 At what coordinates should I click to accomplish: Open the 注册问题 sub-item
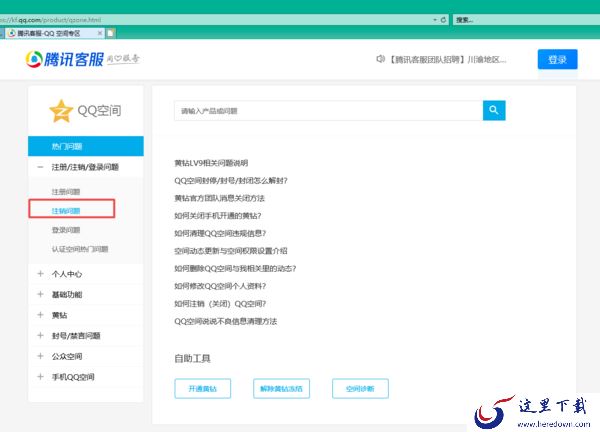tap(66, 192)
